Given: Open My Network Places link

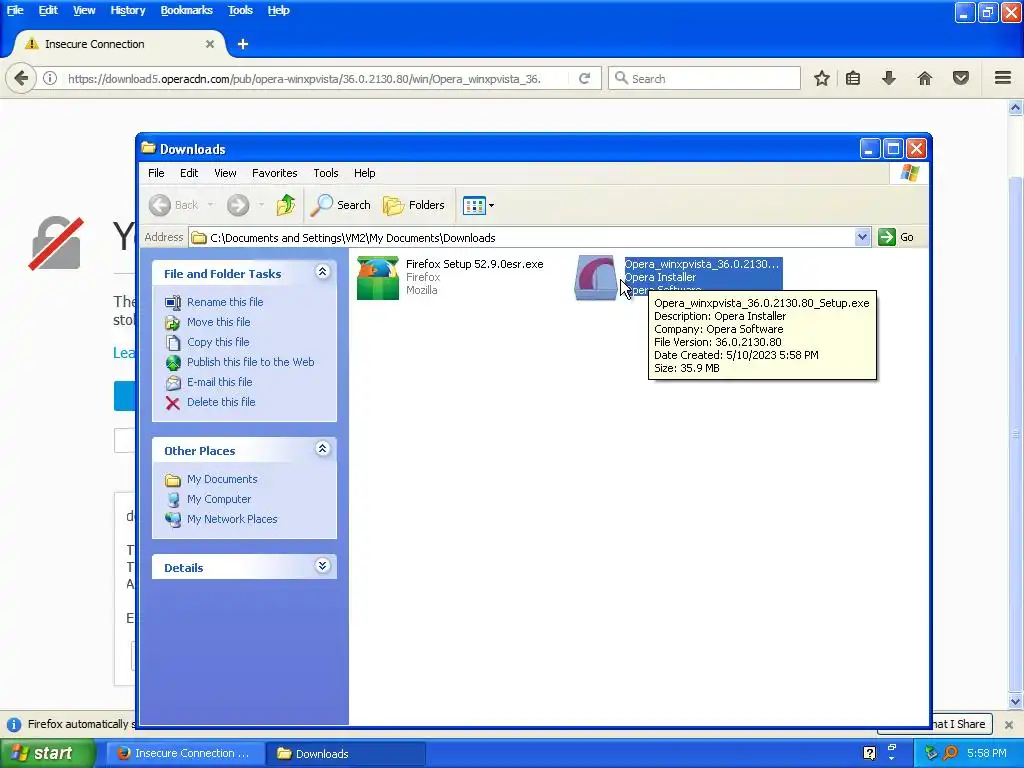Looking at the screenshot, I should (x=232, y=519).
